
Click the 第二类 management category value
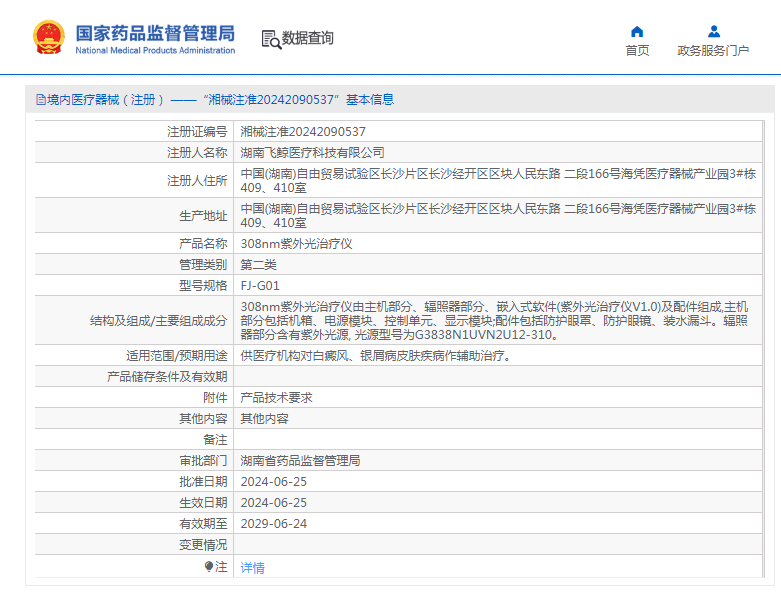(259, 264)
